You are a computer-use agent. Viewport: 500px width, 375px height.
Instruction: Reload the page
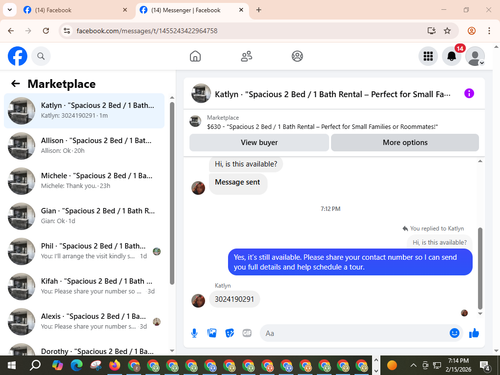pyautogui.click(x=46, y=31)
